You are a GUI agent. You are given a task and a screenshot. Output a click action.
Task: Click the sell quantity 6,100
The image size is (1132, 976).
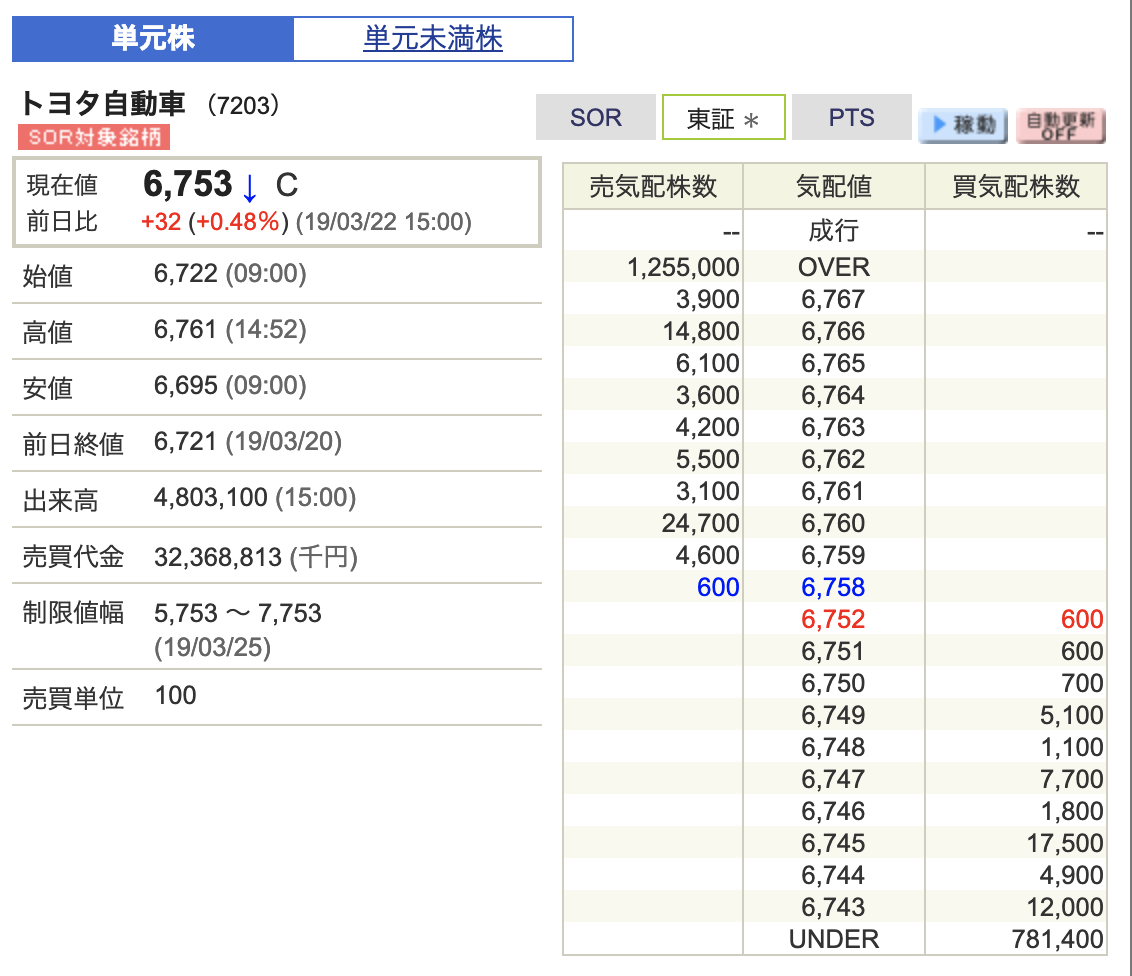pyautogui.click(x=708, y=363)
